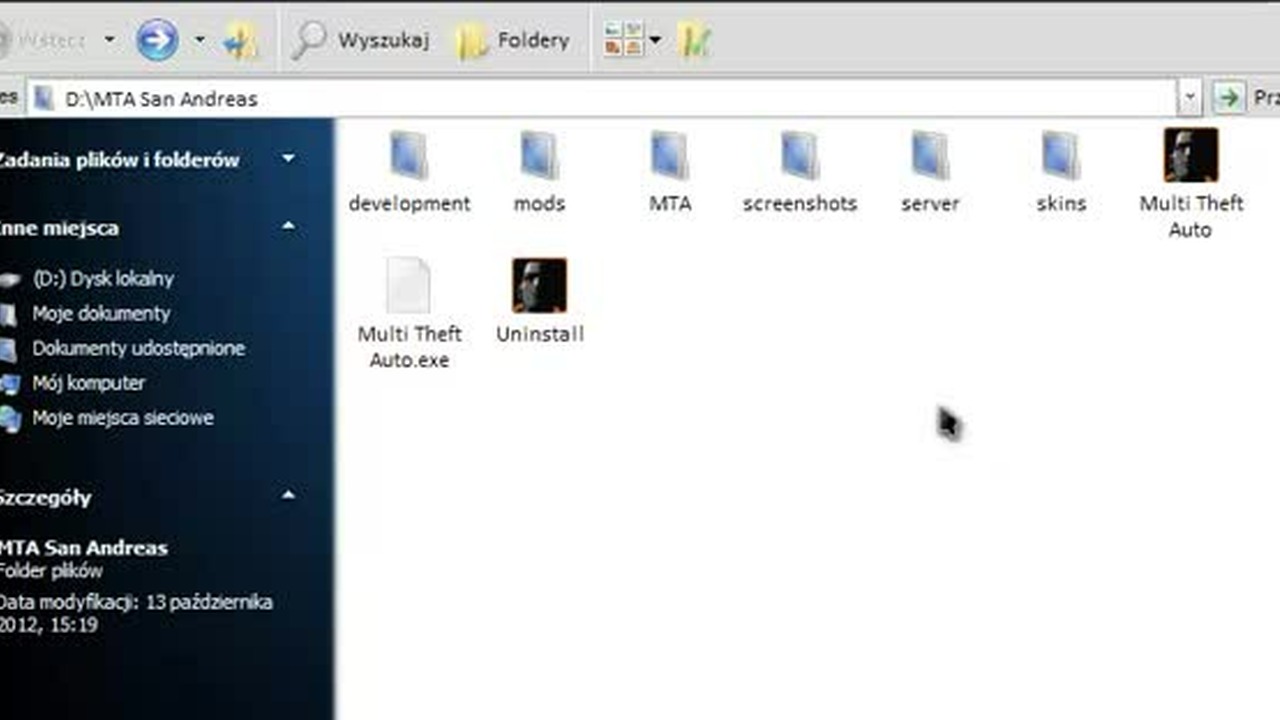This screenshot has width=1280, height=720.
Task: Select the Multi Theft Auto shortcut icon
Action: (x=1191, y=155)
